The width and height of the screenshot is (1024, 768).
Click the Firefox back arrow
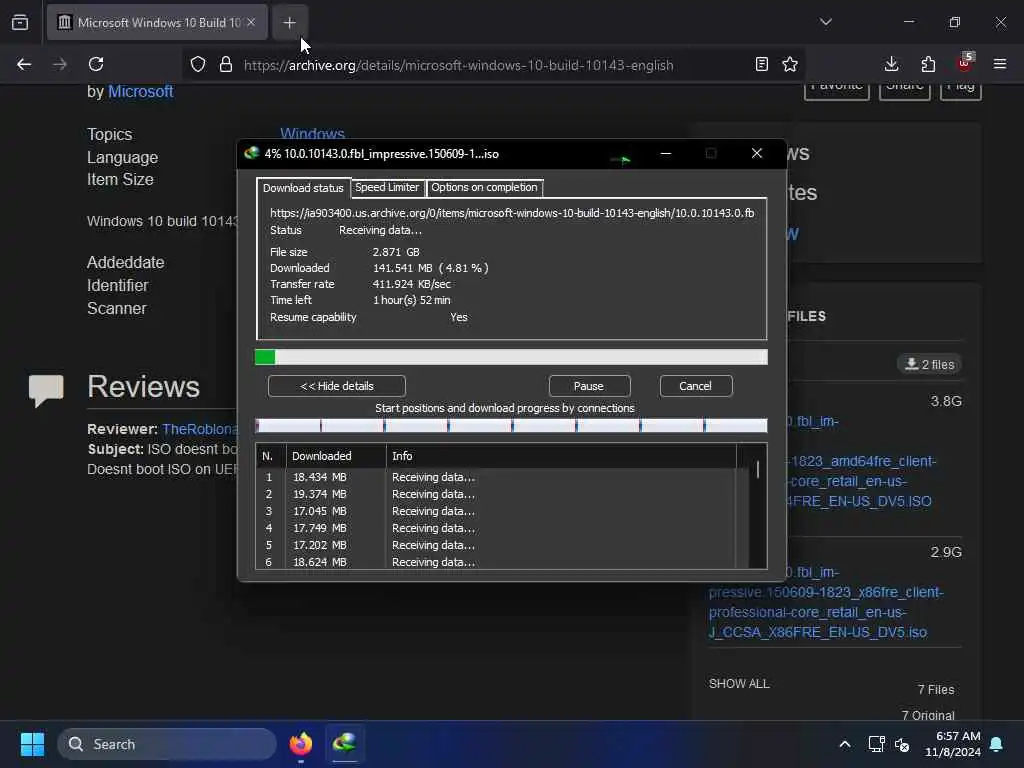click(x=24, y=64)
